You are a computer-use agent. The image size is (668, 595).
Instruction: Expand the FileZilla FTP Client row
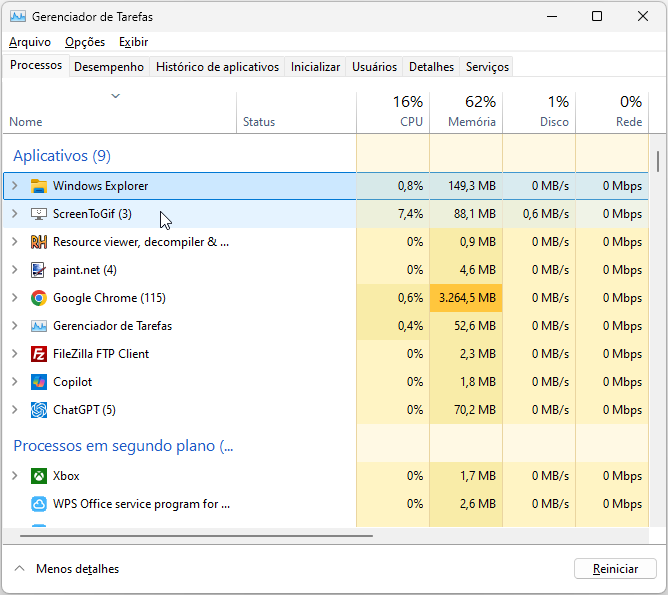coord(14,354)
